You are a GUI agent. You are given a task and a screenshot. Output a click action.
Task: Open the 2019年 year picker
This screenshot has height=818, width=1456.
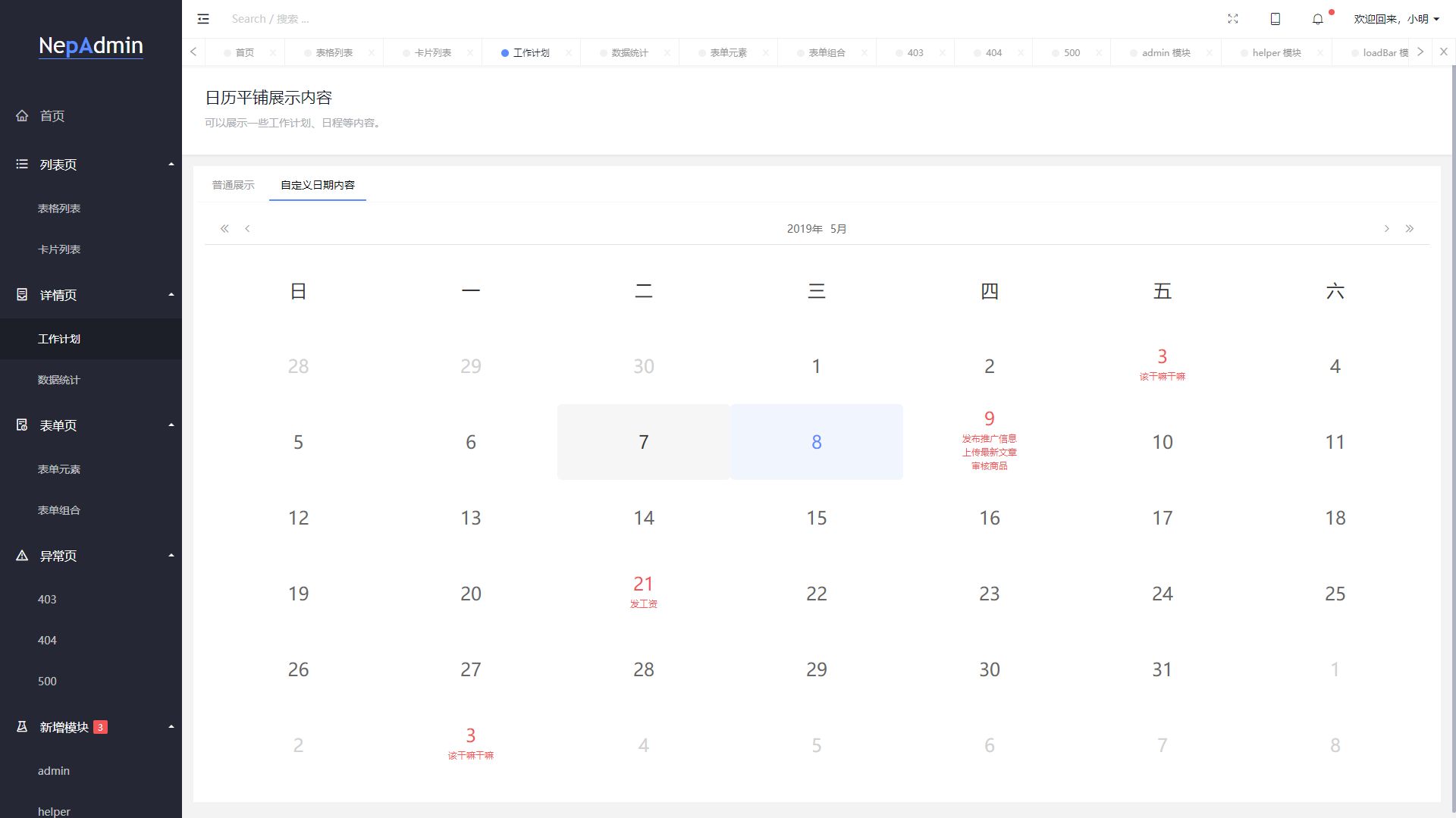click(x=805, y=229)
